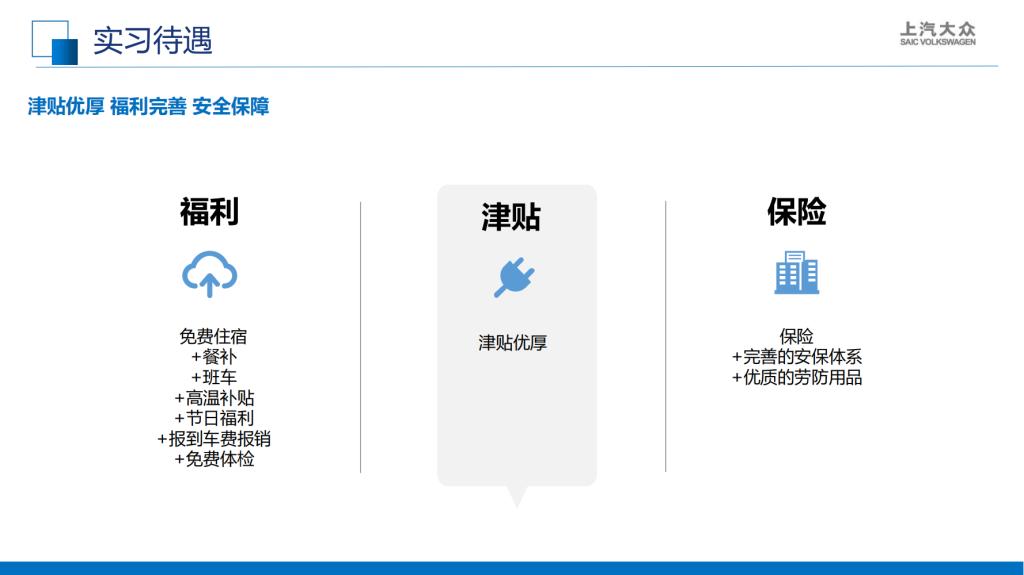Select the +完善的安保体系 text line
This screenshot has width=1024, height=575.
(796, 357)
